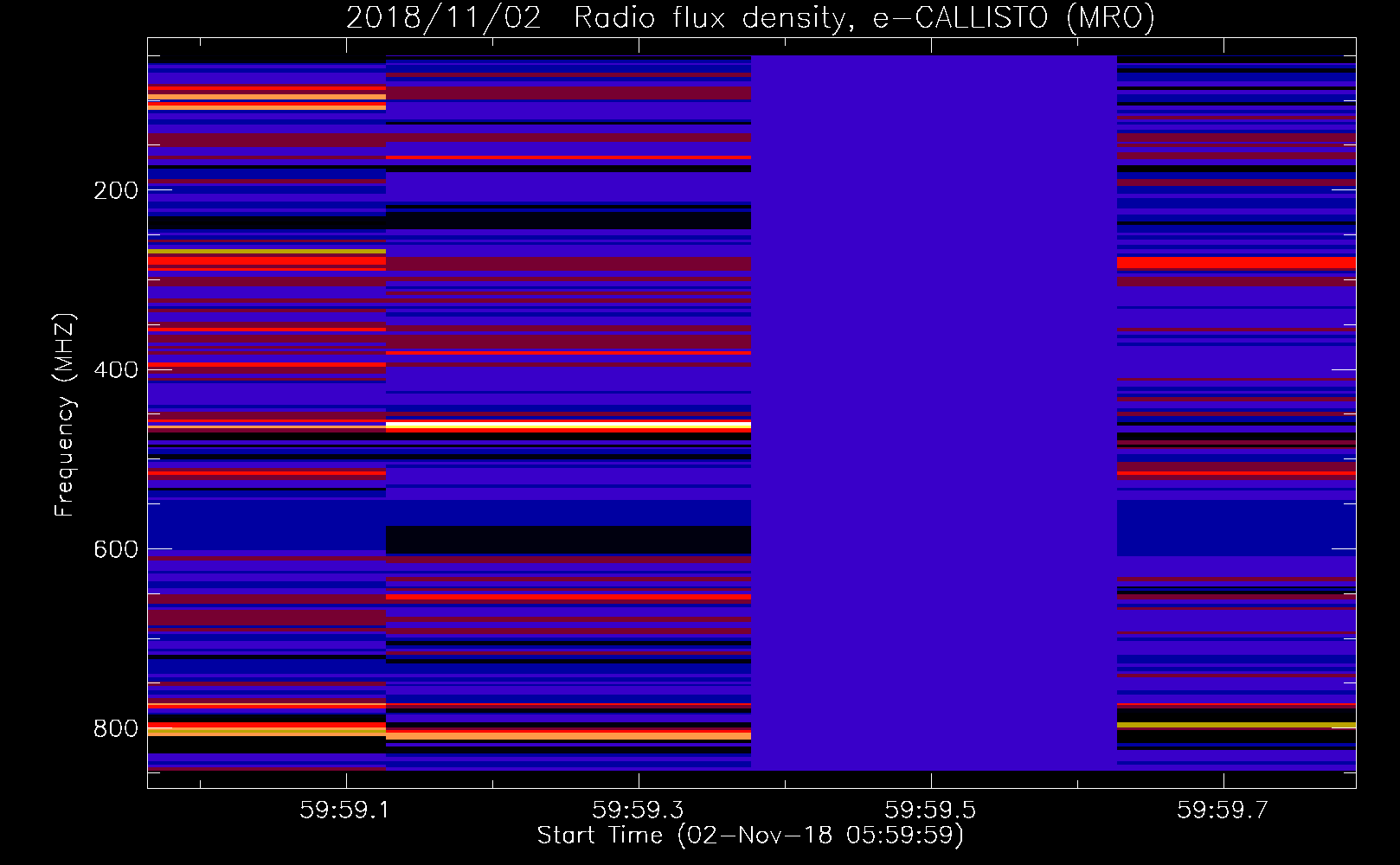1400x865 pixels.
Task: Click the 'Frequency (MHZ)' axis label
Action: pyautogui.click(x=65, y=415)
